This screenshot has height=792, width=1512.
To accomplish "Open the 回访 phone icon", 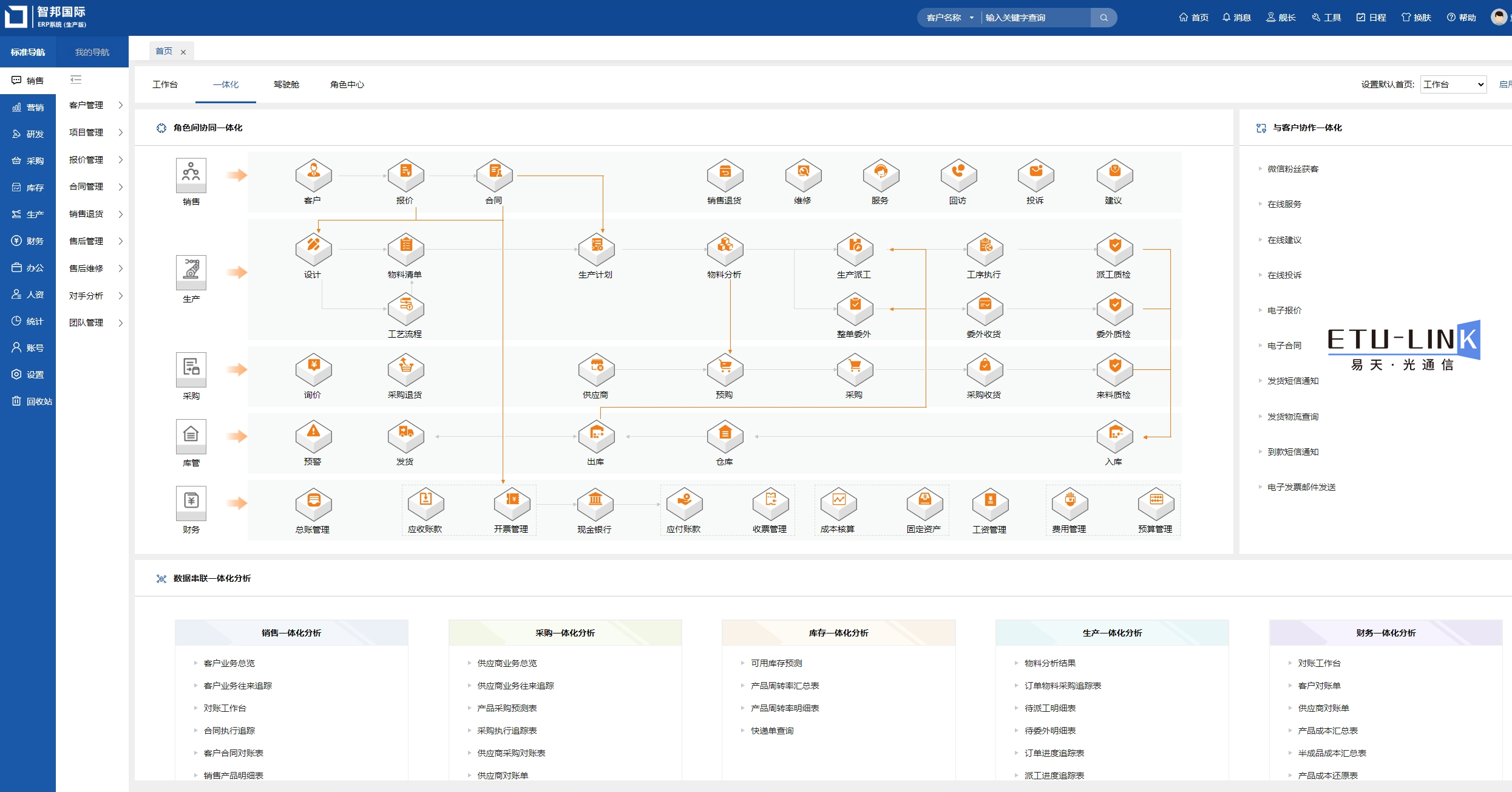I will click(x=958, y=175).
